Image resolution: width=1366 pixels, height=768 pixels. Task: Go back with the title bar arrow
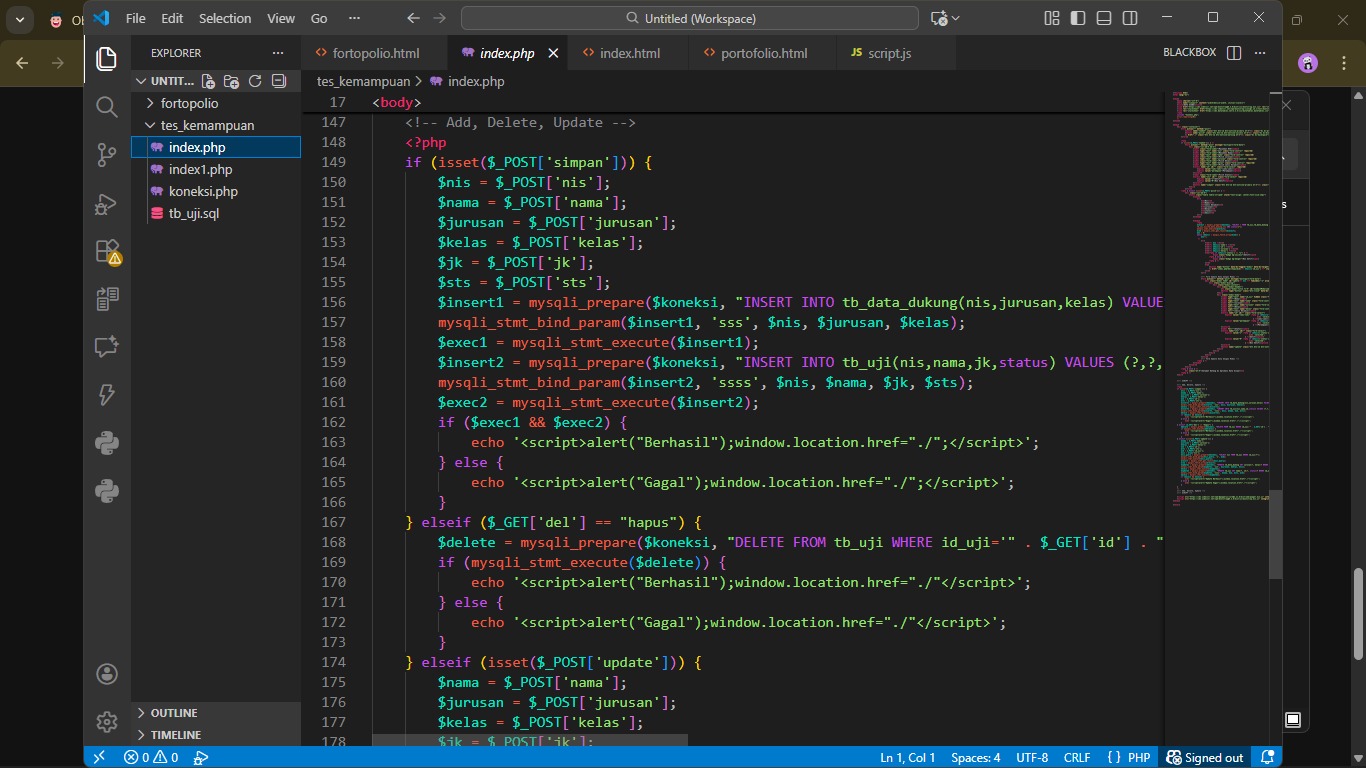[x=413, y=18]
